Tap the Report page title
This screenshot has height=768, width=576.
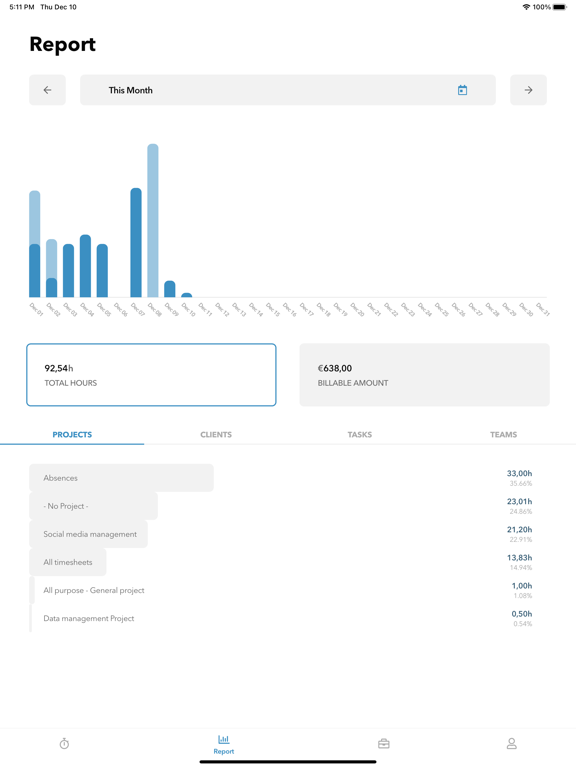coord(63,45)
